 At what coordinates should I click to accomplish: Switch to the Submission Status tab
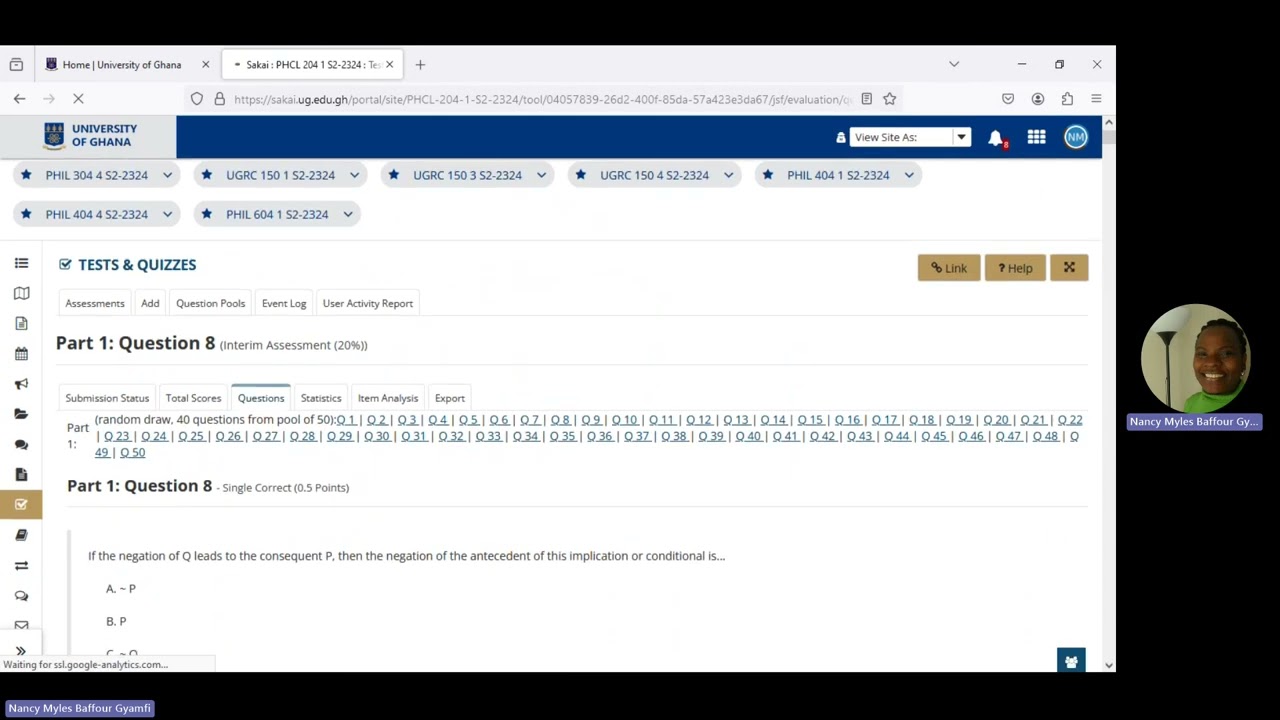[x=107, y=398]
